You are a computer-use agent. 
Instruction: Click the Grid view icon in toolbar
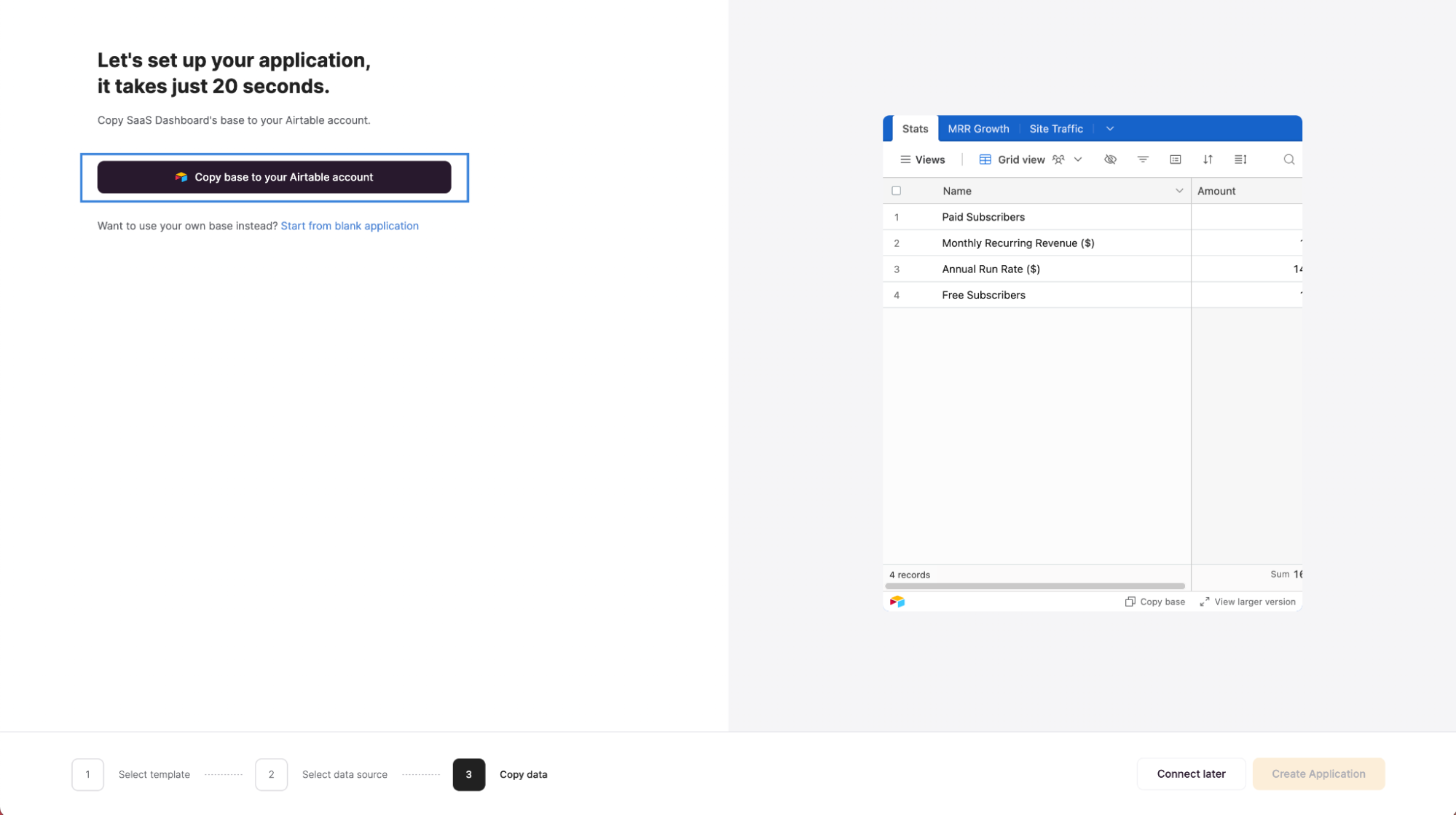[x=985, y=159]
